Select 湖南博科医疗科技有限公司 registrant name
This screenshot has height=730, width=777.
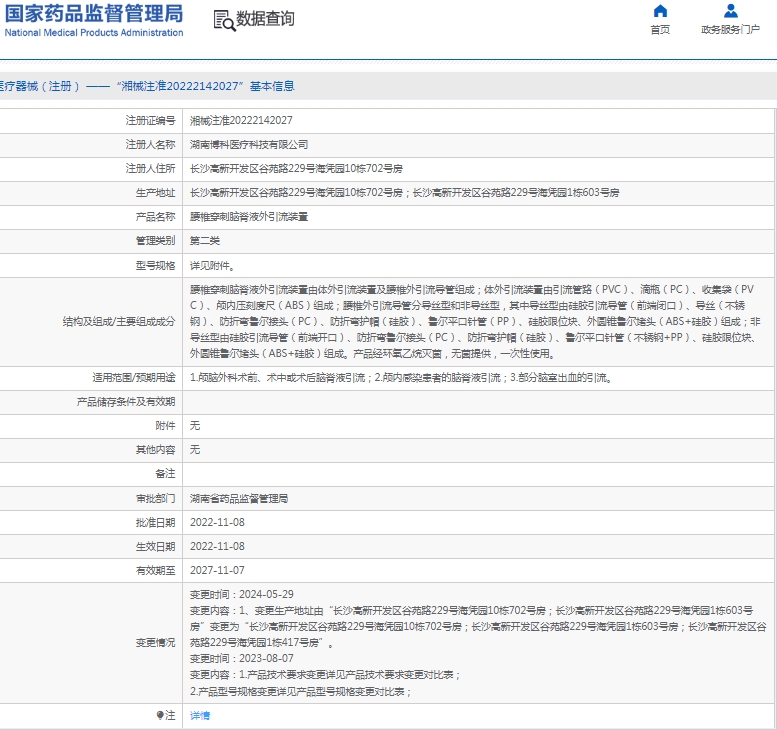pyautogui.click(x=249, y=145)
